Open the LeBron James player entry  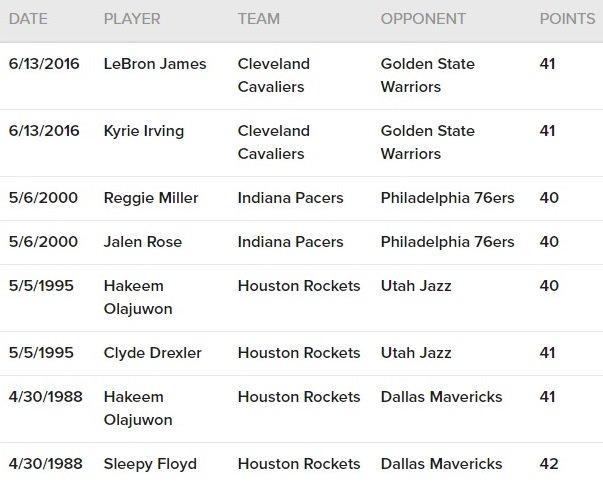click(x=155, y=64)
